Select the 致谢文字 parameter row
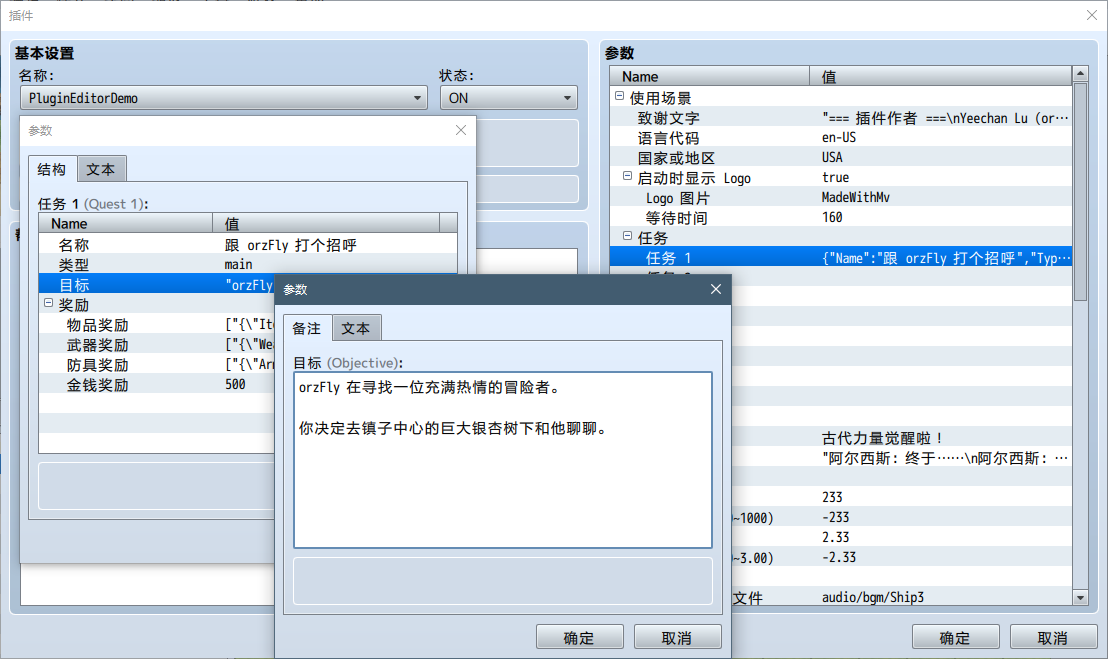Image resolution: width=1108 pixels, height=659 pixels. 841,118
